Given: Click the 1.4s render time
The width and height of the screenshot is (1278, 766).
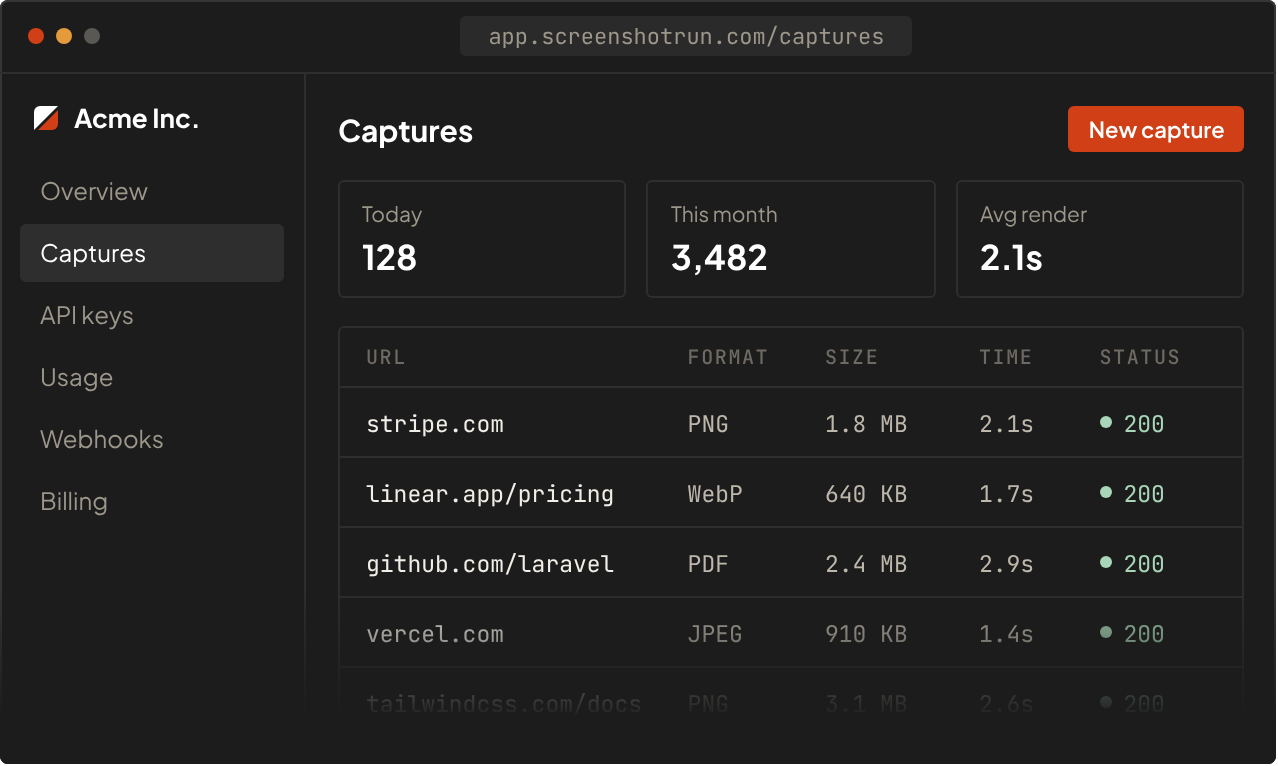Looking at the screenshot, I should (1006, 634).
